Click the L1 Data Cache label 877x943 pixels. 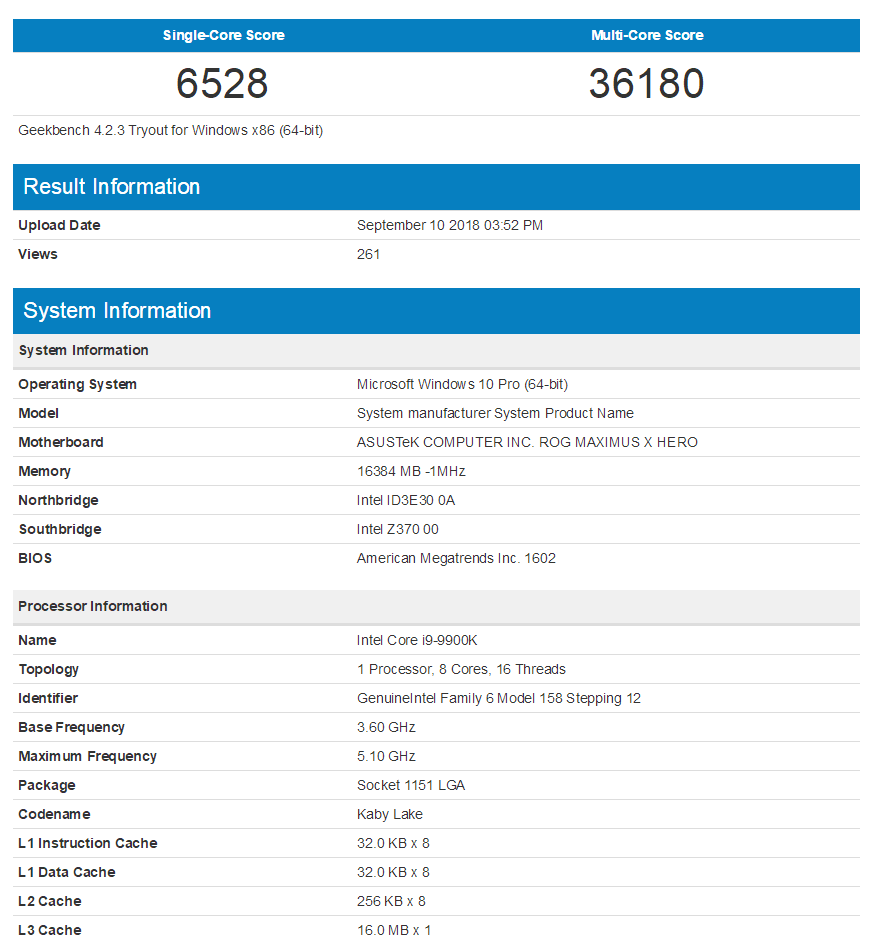tap(66, 873)
